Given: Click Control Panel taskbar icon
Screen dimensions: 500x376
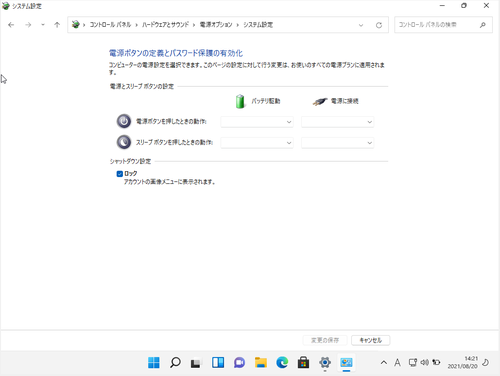Looking at the screenshot, I should click(x=346, y=362).
